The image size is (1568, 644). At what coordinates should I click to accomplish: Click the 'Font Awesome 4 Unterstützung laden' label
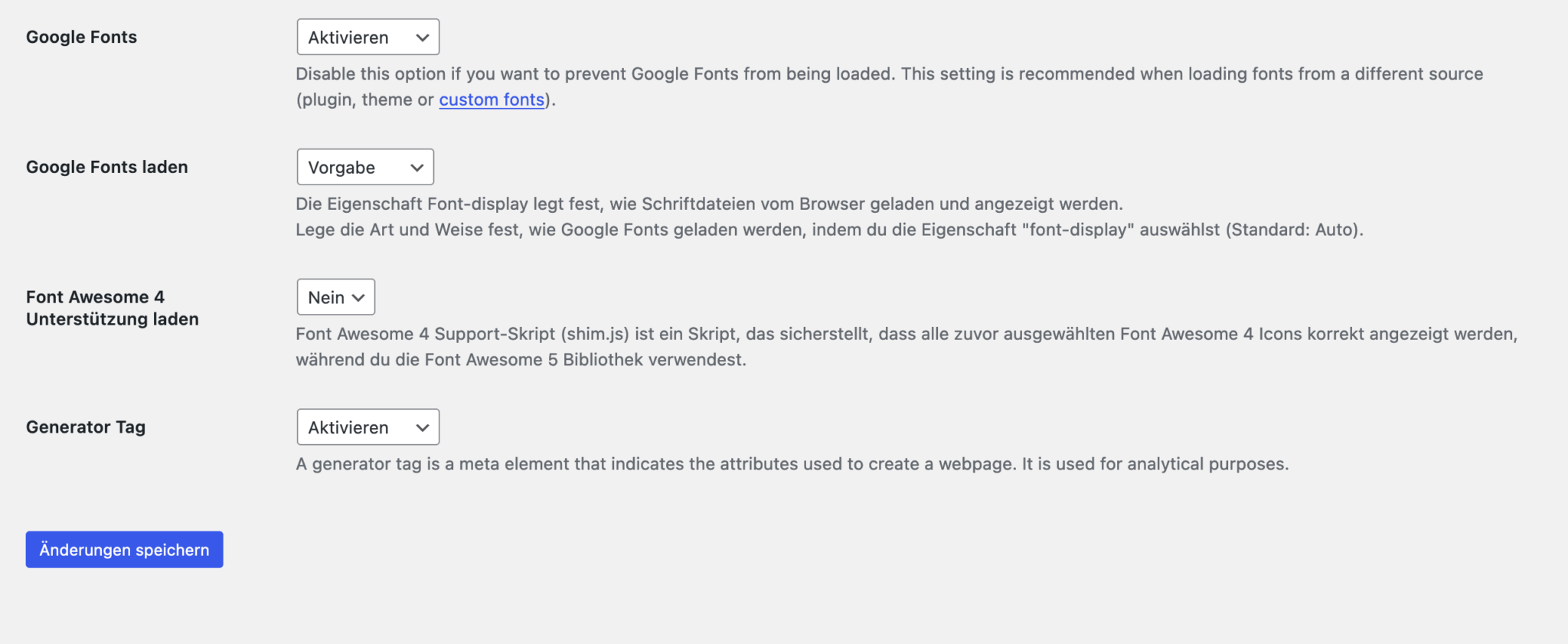112,307
